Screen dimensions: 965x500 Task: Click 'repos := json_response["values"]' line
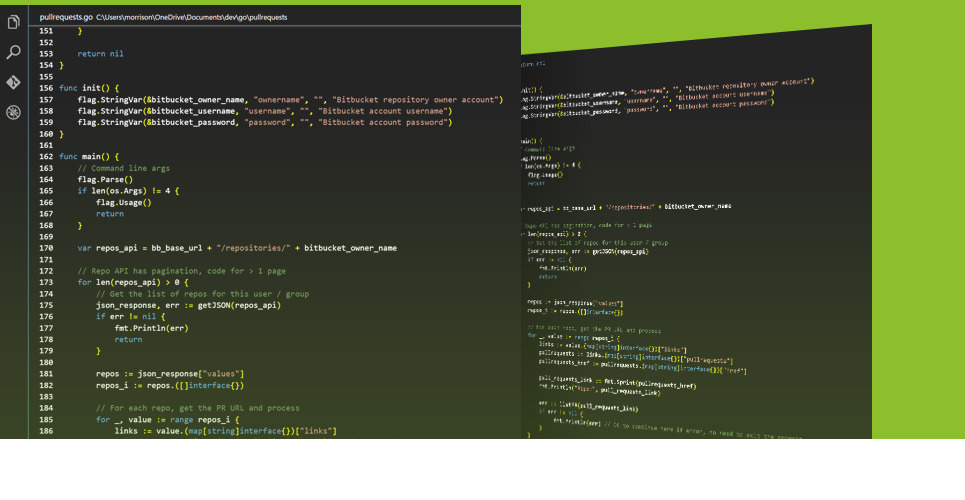point(170,374)
